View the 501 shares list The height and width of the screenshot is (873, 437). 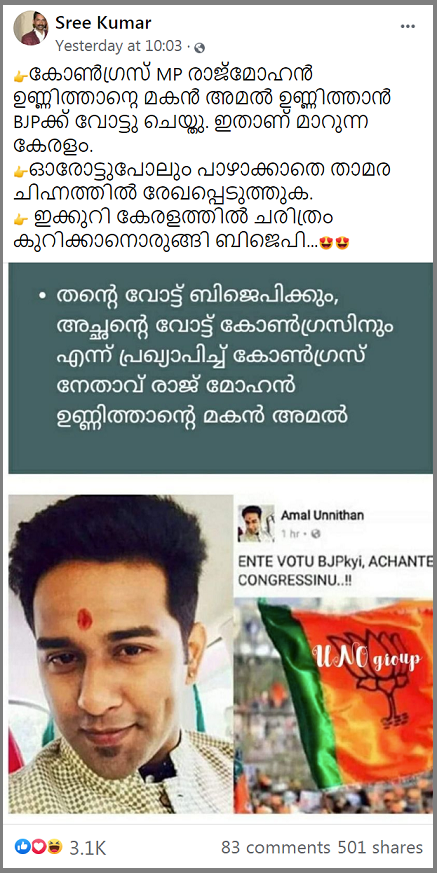coord(380,847)
